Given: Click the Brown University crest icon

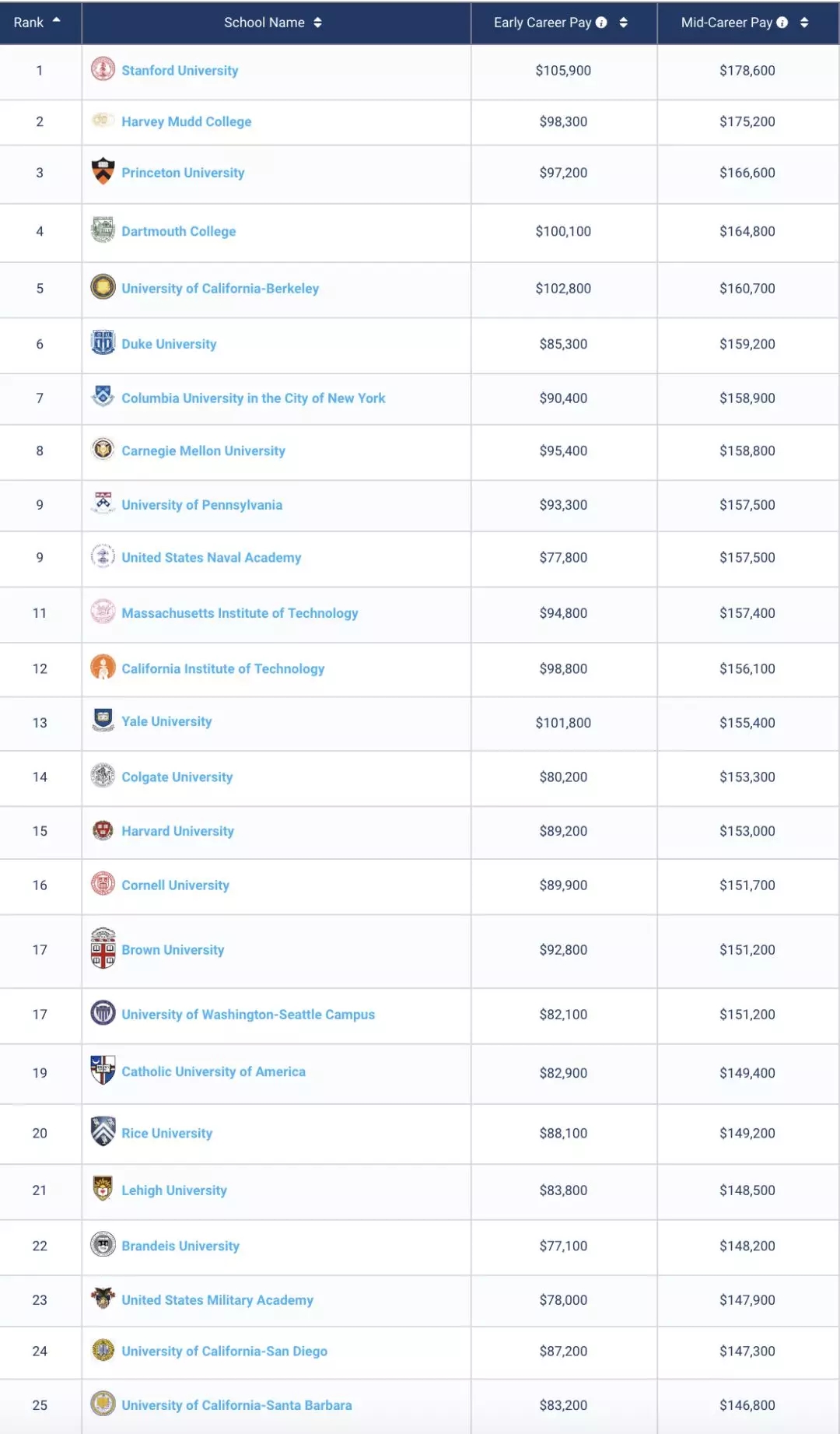Looking at the screenshot, I should click(103, 948).
